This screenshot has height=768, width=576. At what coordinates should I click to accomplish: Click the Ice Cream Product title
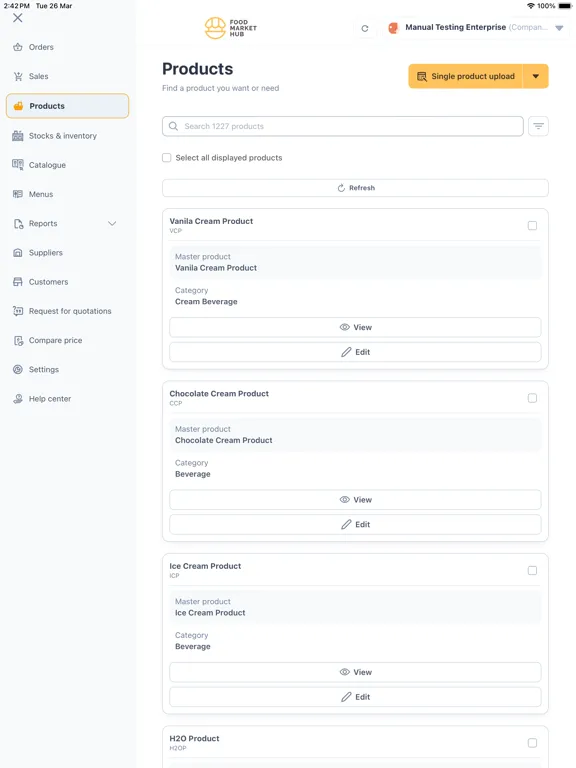(x=205, y=566)
